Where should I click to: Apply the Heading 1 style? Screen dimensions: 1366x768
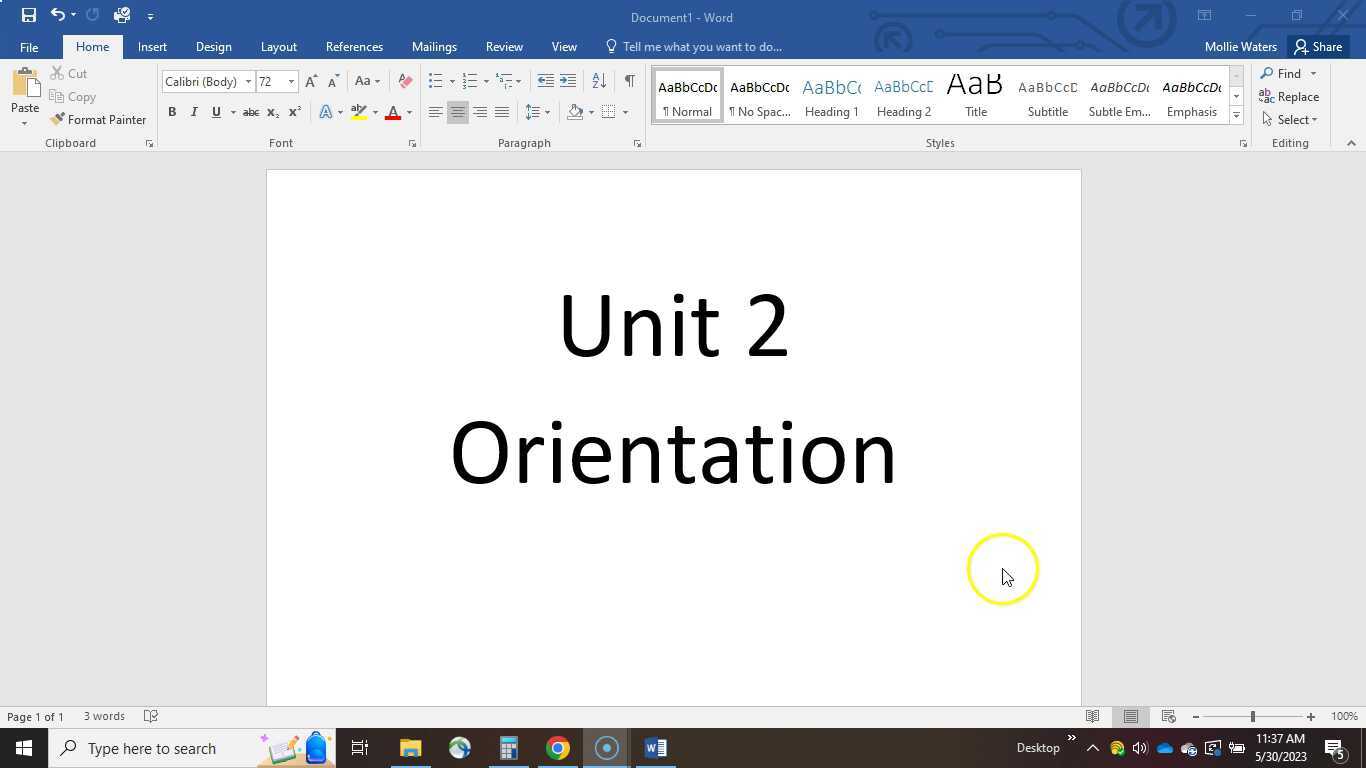click(831, 95)
